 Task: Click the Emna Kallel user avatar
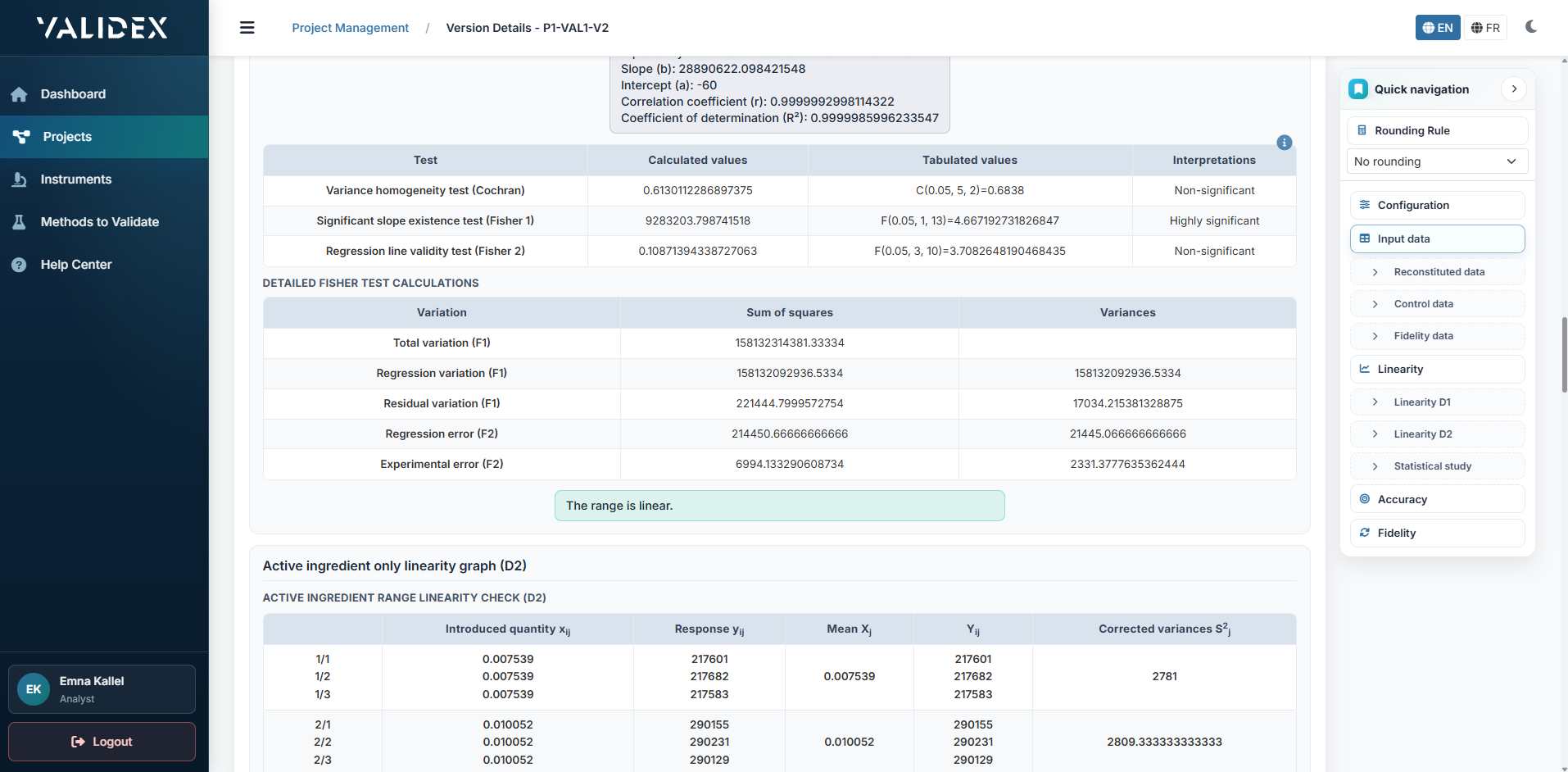click(x=34, y=689)
